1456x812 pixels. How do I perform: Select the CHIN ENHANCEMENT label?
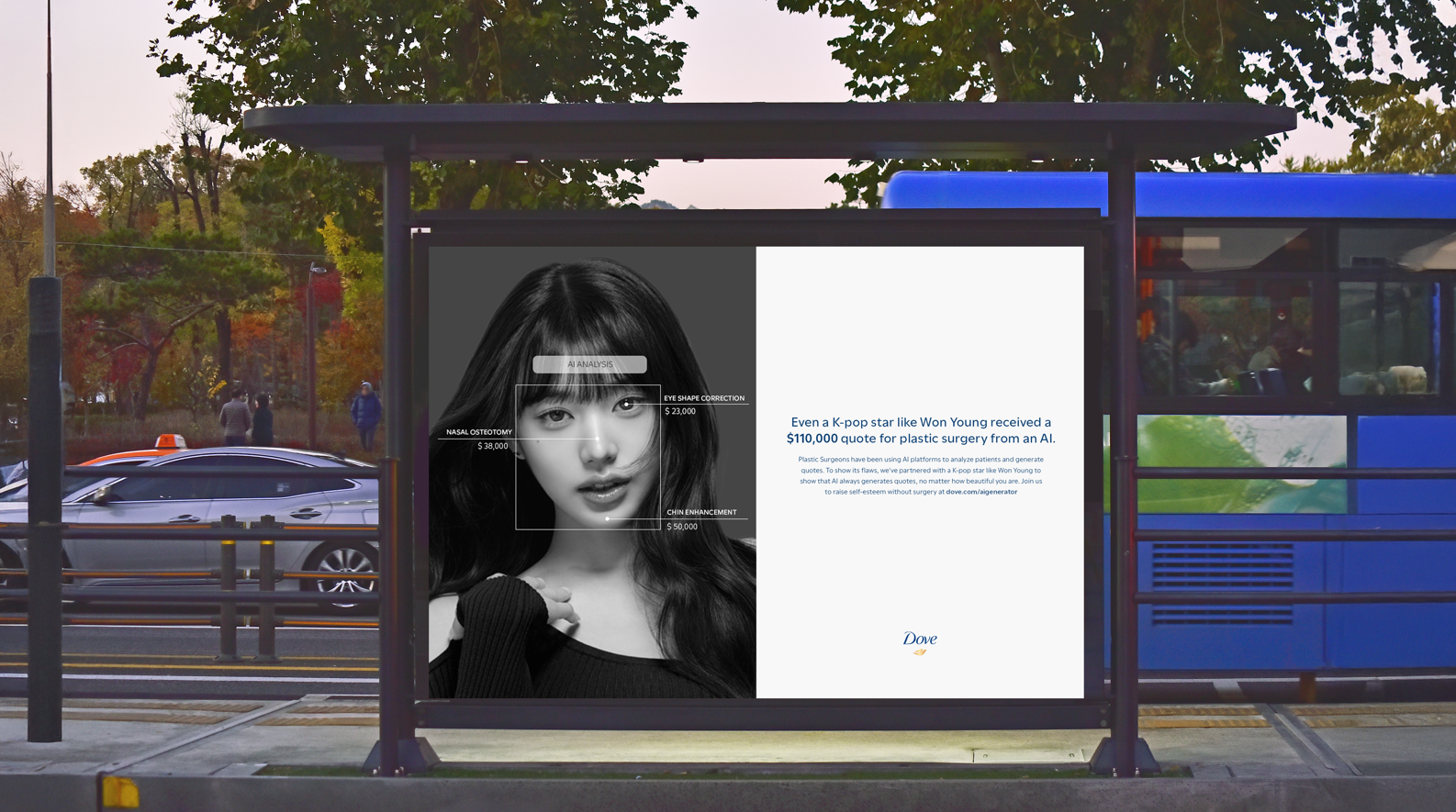(x=701, y=512)
